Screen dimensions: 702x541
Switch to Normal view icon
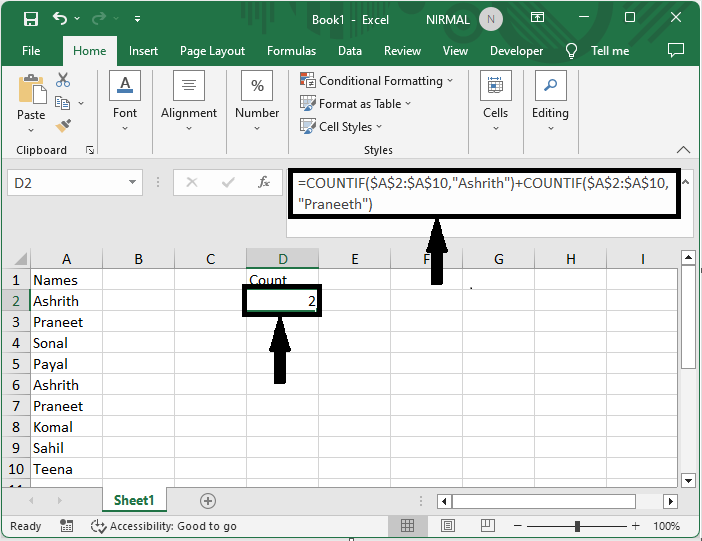[x=407, y=525]
